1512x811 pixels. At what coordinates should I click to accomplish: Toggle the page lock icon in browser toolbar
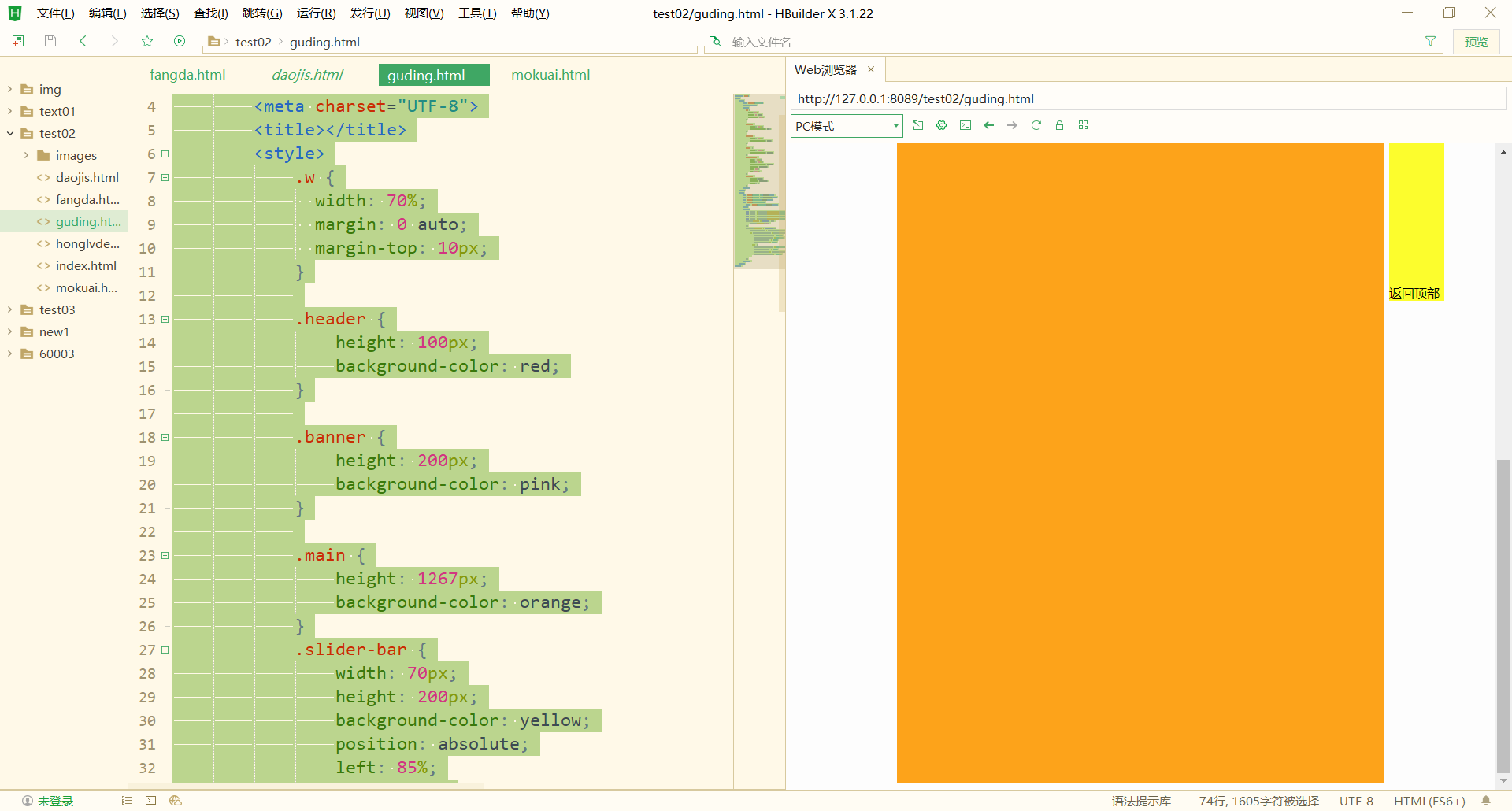tap(1059, 125)
